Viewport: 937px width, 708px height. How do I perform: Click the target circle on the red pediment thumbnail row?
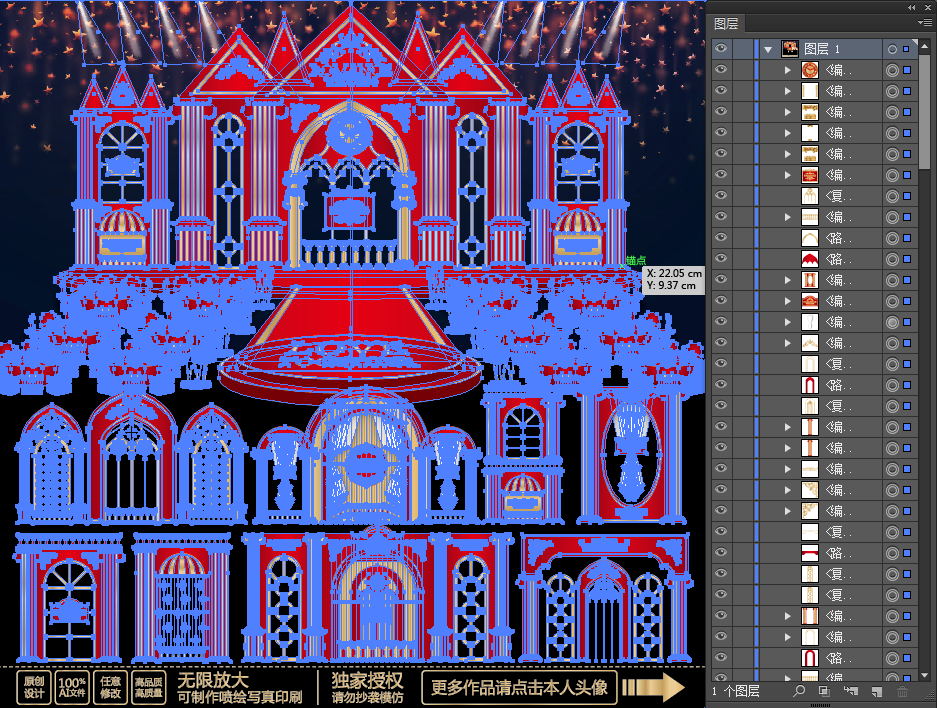892,301
